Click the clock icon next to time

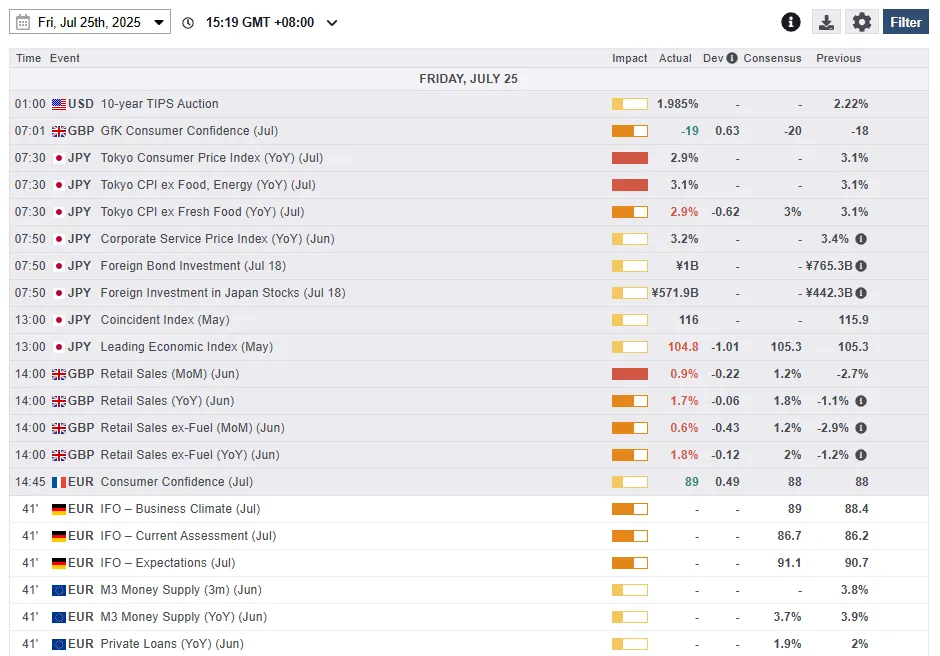pos(188,23)
